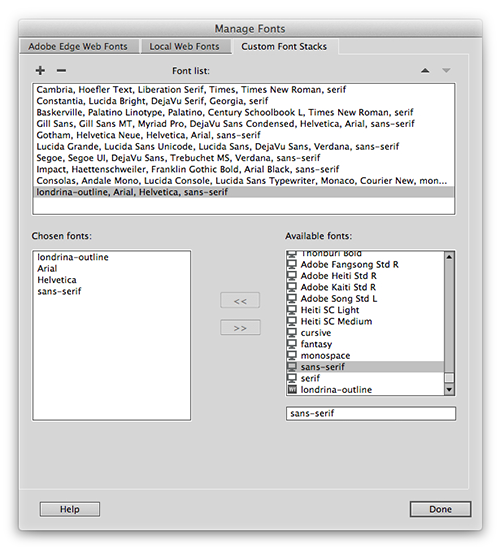Open Help for Manage Fonts
Image resolution: width=500 pixels, height=549 pixels.
(70, 509)
